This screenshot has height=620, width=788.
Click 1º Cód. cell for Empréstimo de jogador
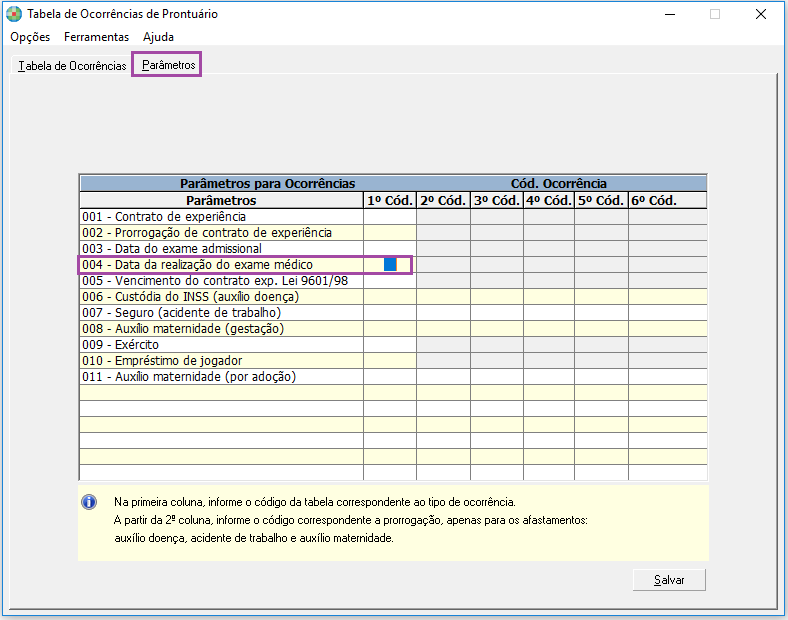click(x=390, y=361)
